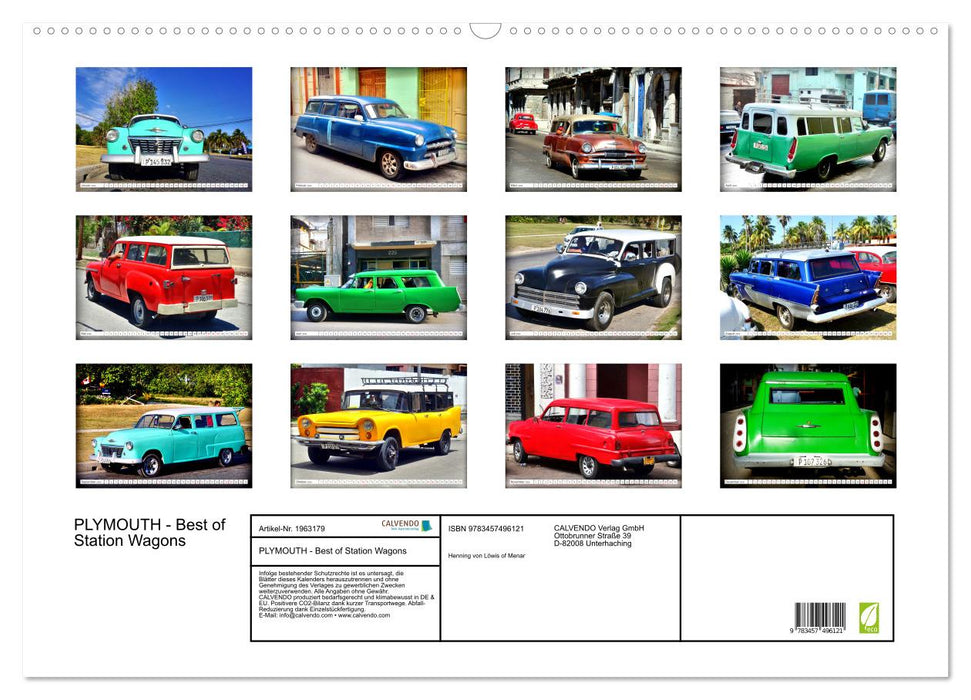This screenshot has width=971, height=700.
Task: Select the turquoise Plymouth front-view photo
Action: (x=162, y=128)
